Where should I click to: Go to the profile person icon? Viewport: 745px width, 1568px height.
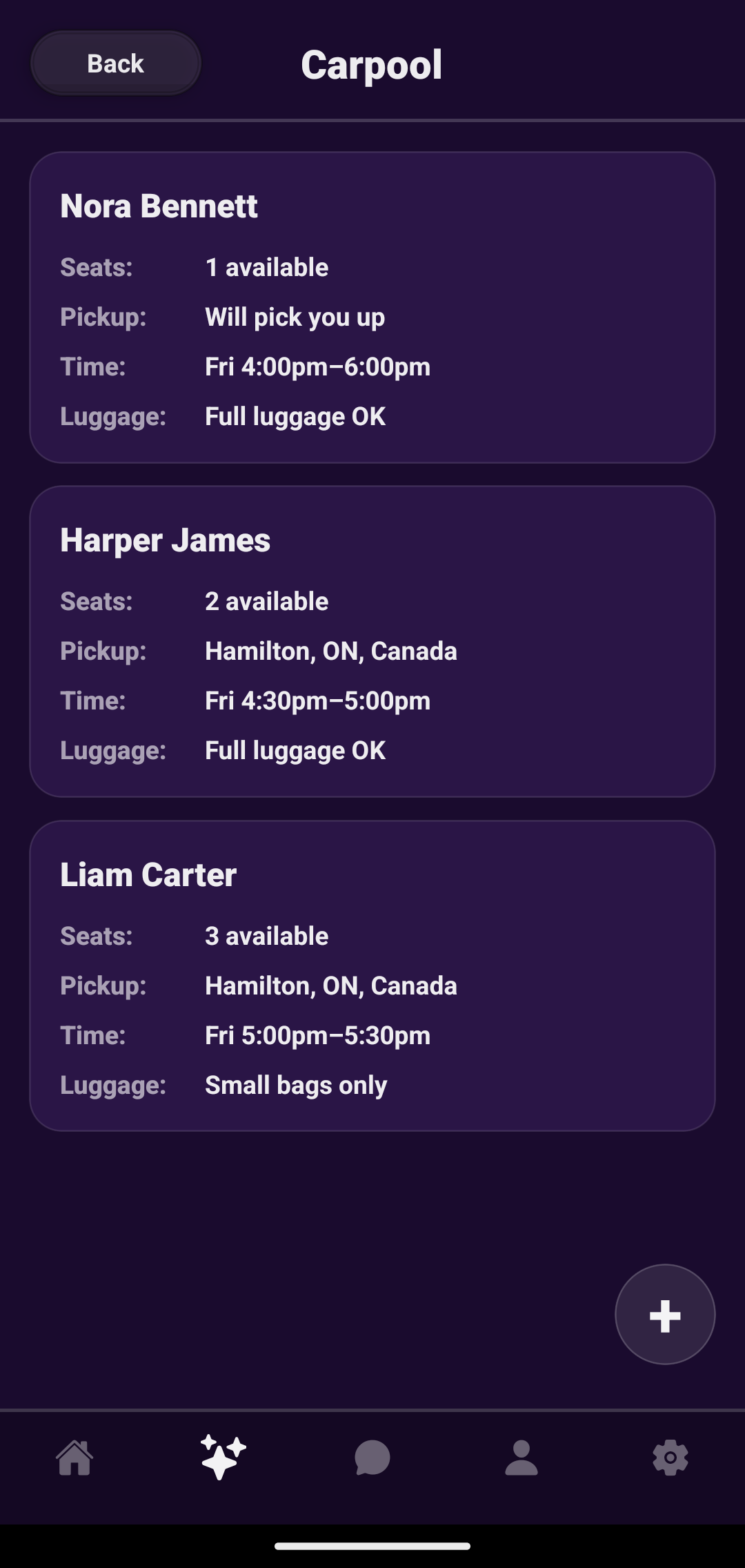coord(521,1458)
